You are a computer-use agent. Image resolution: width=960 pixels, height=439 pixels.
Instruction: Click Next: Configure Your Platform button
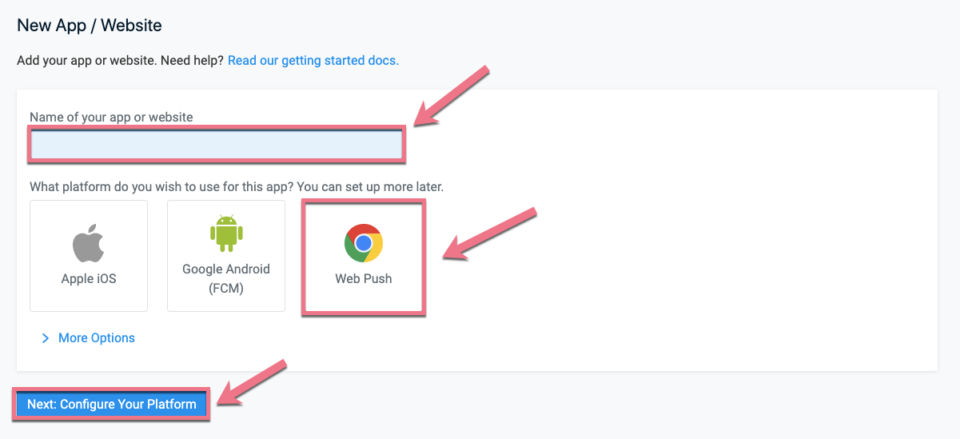(x=111, y=405)
